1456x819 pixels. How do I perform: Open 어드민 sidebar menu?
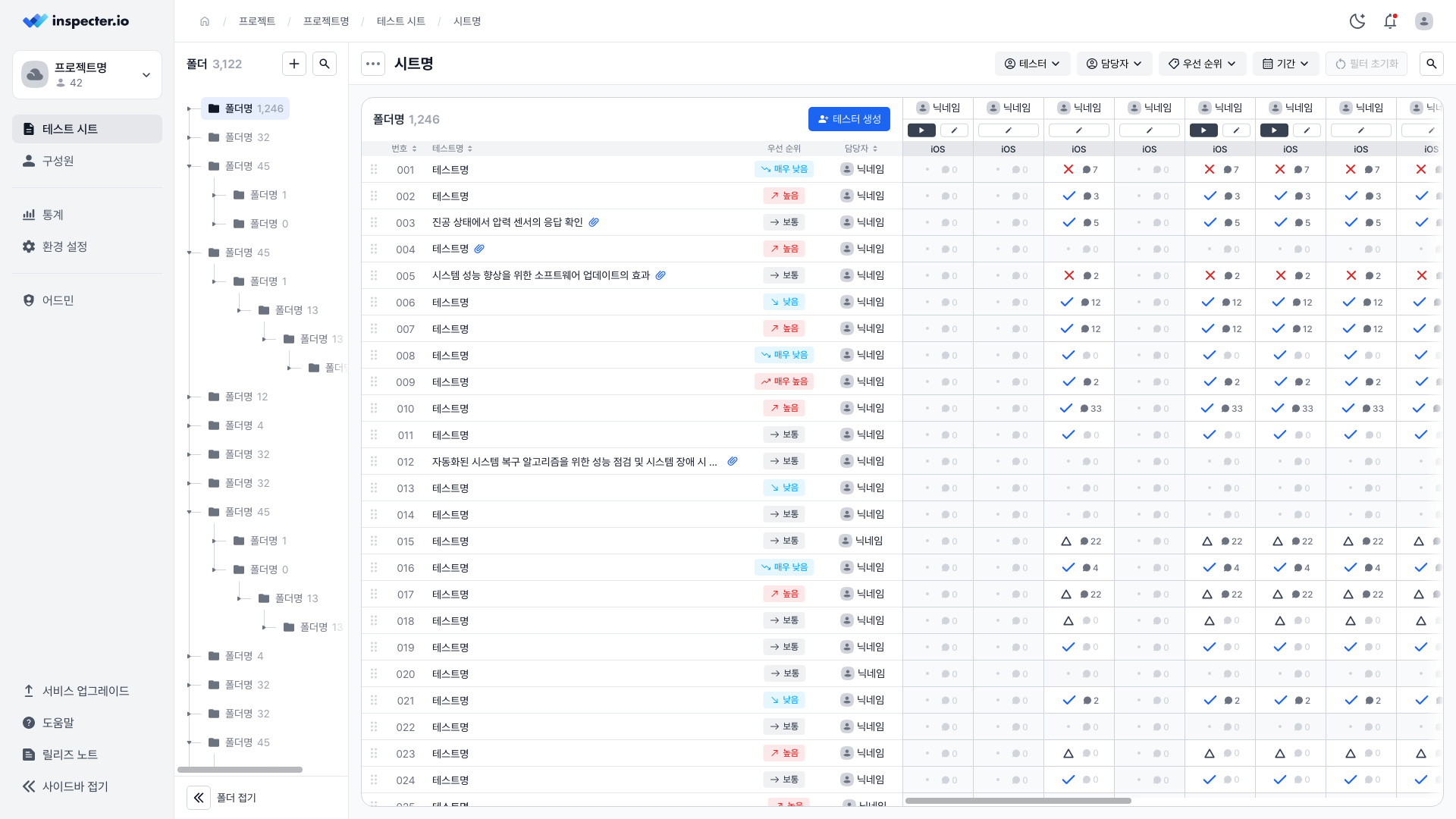[87, 300]
